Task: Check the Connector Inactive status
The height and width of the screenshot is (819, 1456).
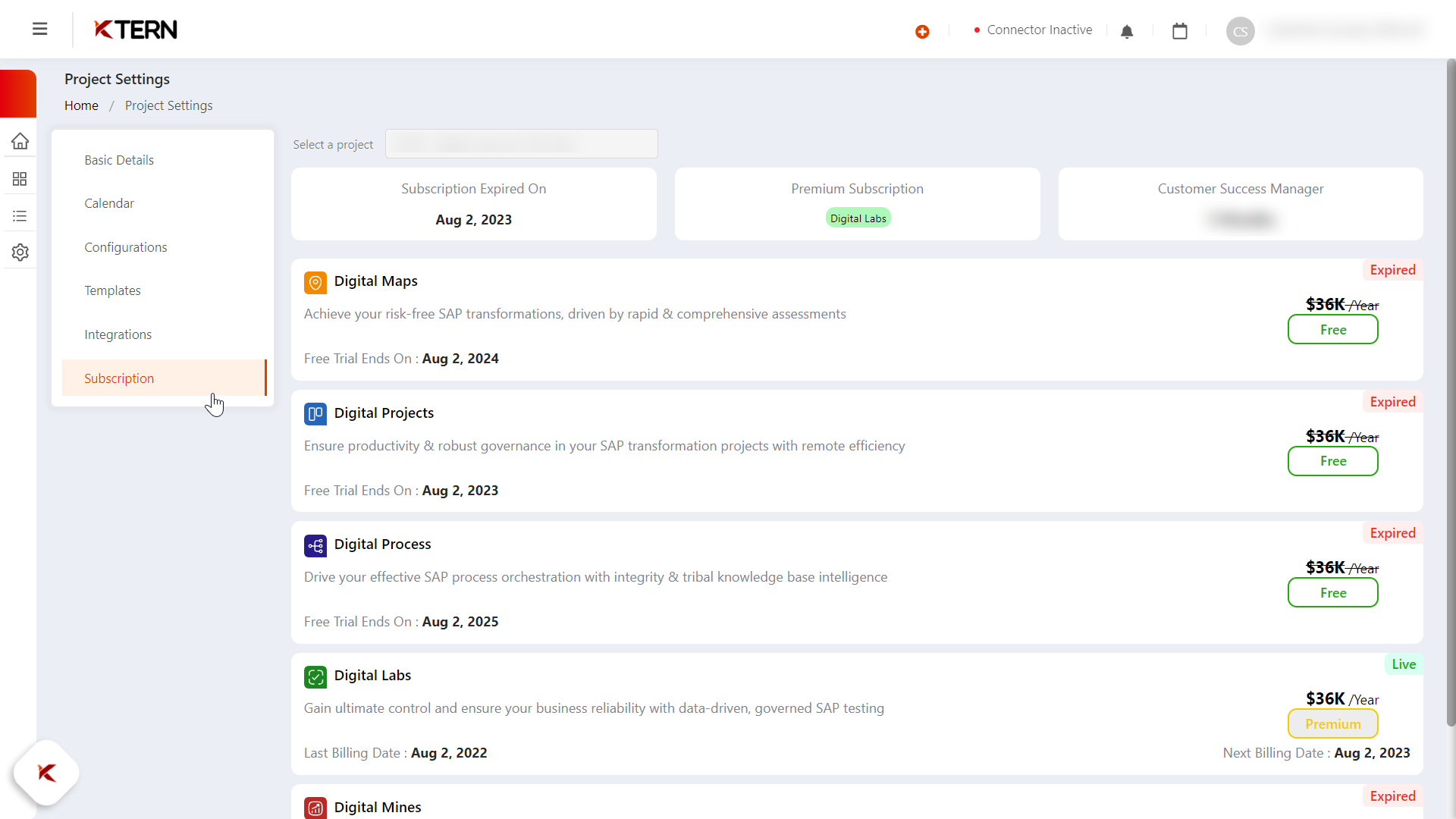Action: [1033, 30]
